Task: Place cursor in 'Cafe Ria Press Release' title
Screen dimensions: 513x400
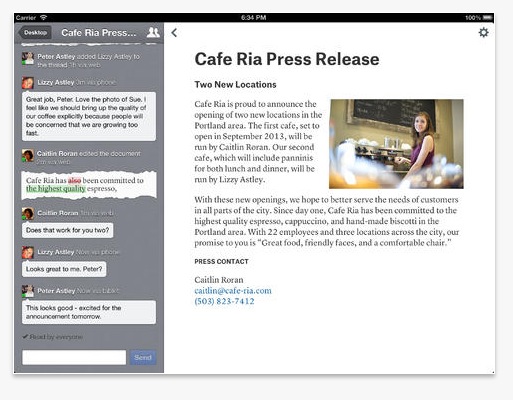Action: 287,59
